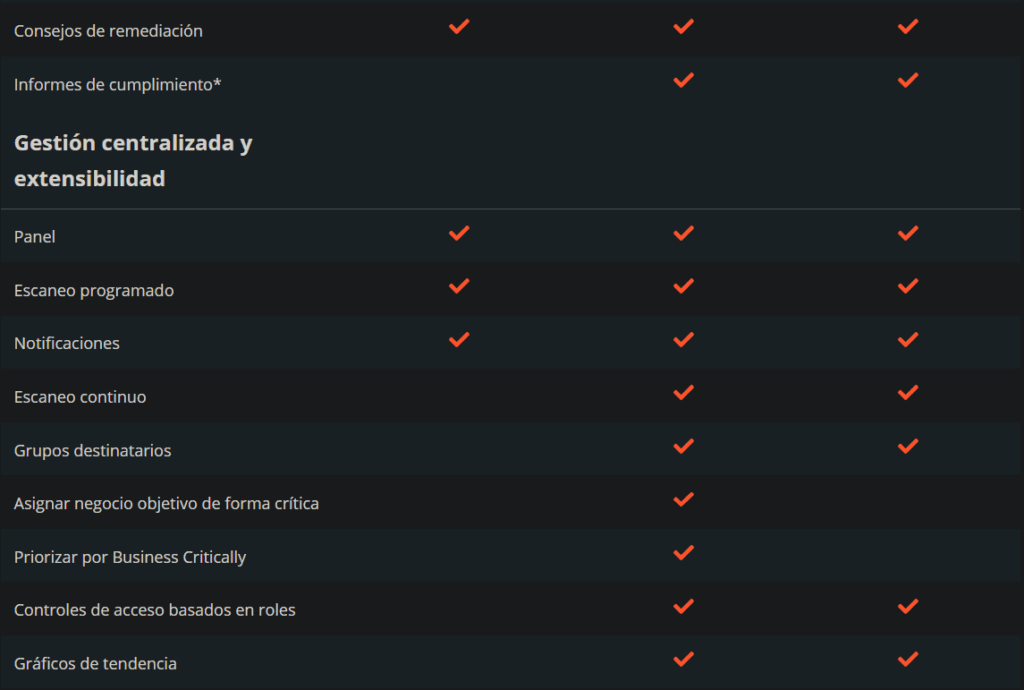Click the Consejos de remediación label

pyautogui.click(x=108, y=31)
